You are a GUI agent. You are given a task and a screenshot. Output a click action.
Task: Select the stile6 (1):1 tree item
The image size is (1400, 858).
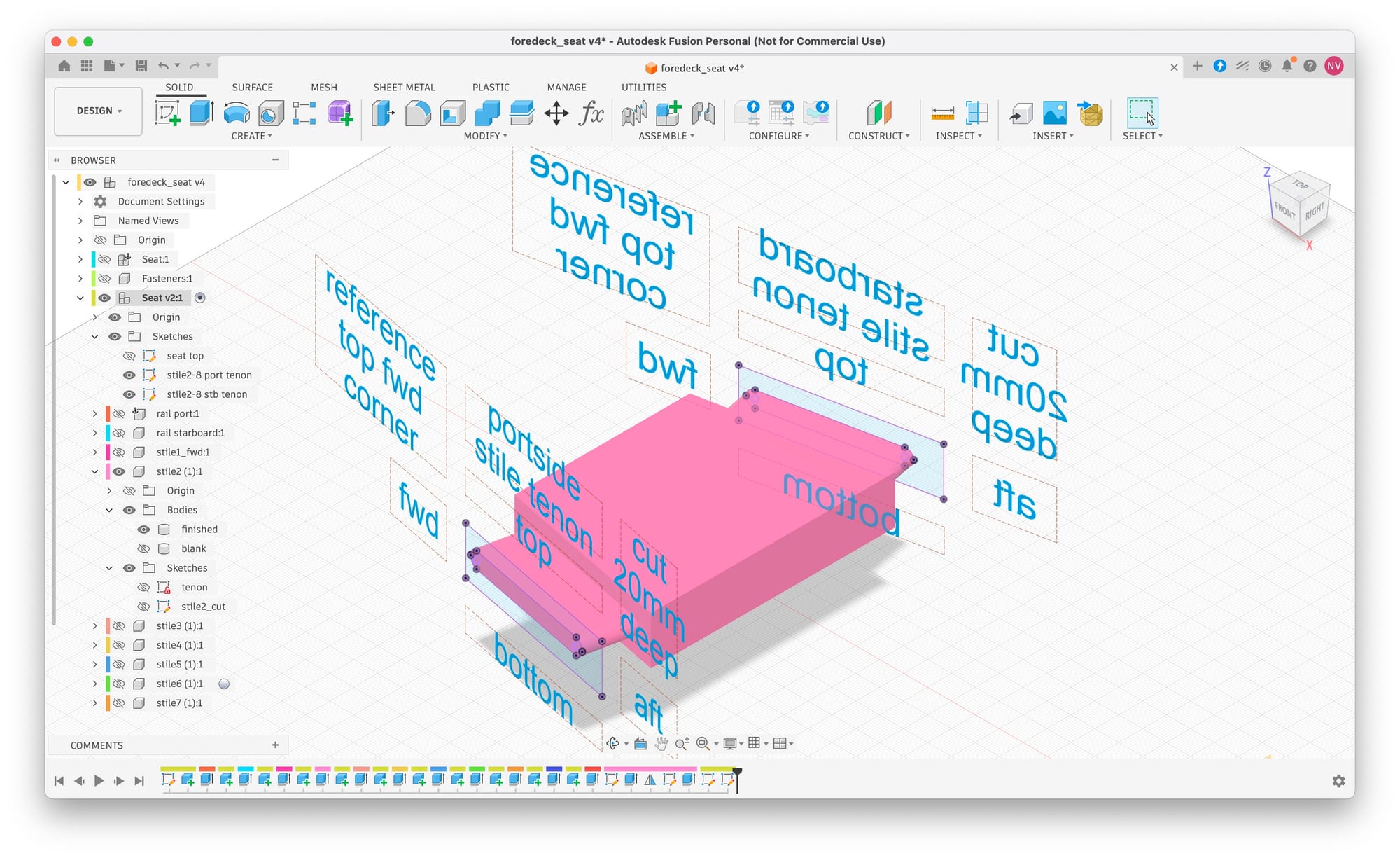point(180,684)
